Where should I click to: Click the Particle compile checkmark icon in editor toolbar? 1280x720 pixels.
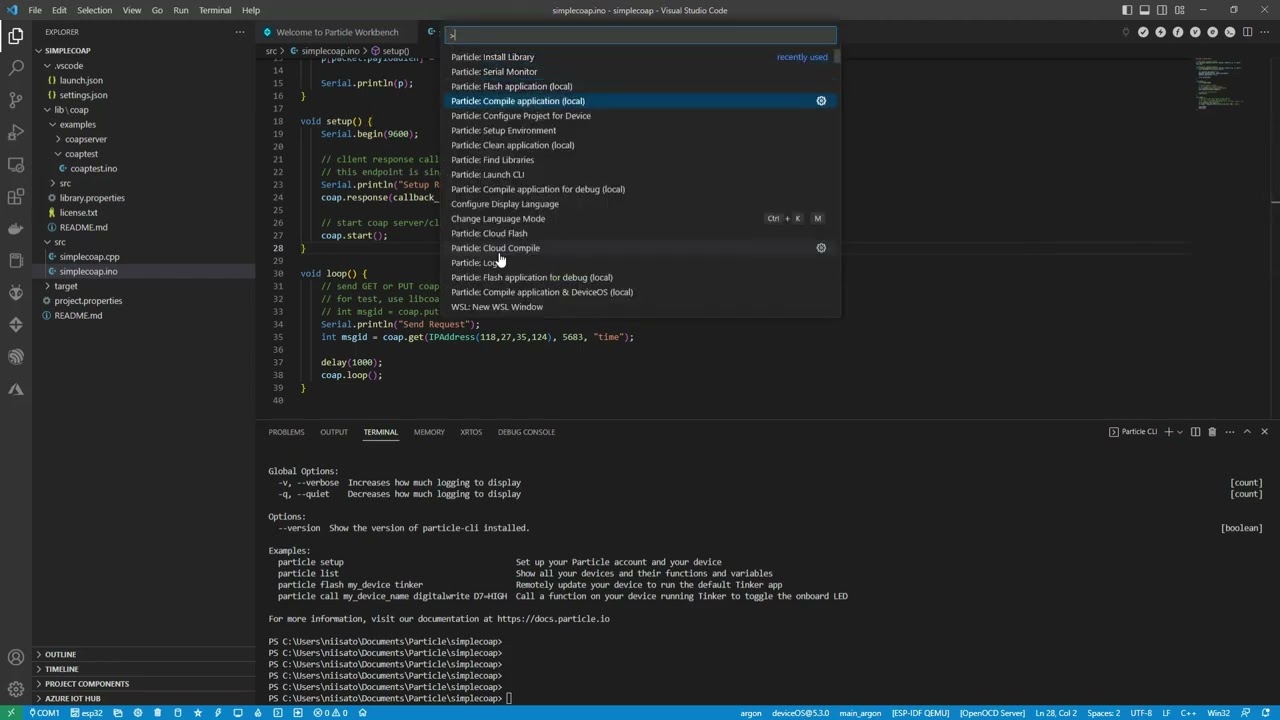(x=1143, y=32)
